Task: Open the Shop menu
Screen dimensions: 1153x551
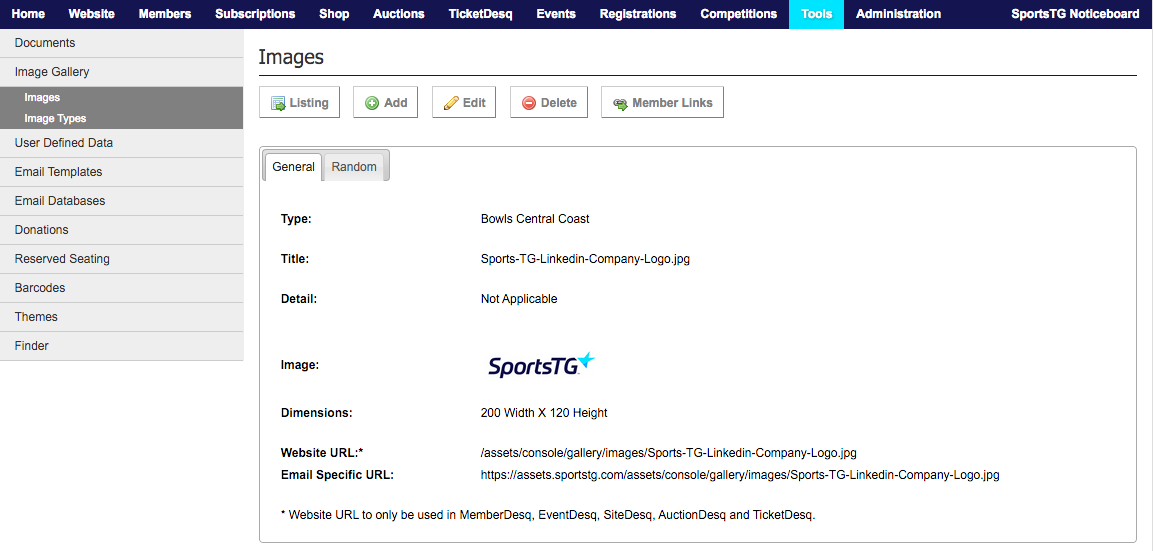Action: (x=334, y=14)
